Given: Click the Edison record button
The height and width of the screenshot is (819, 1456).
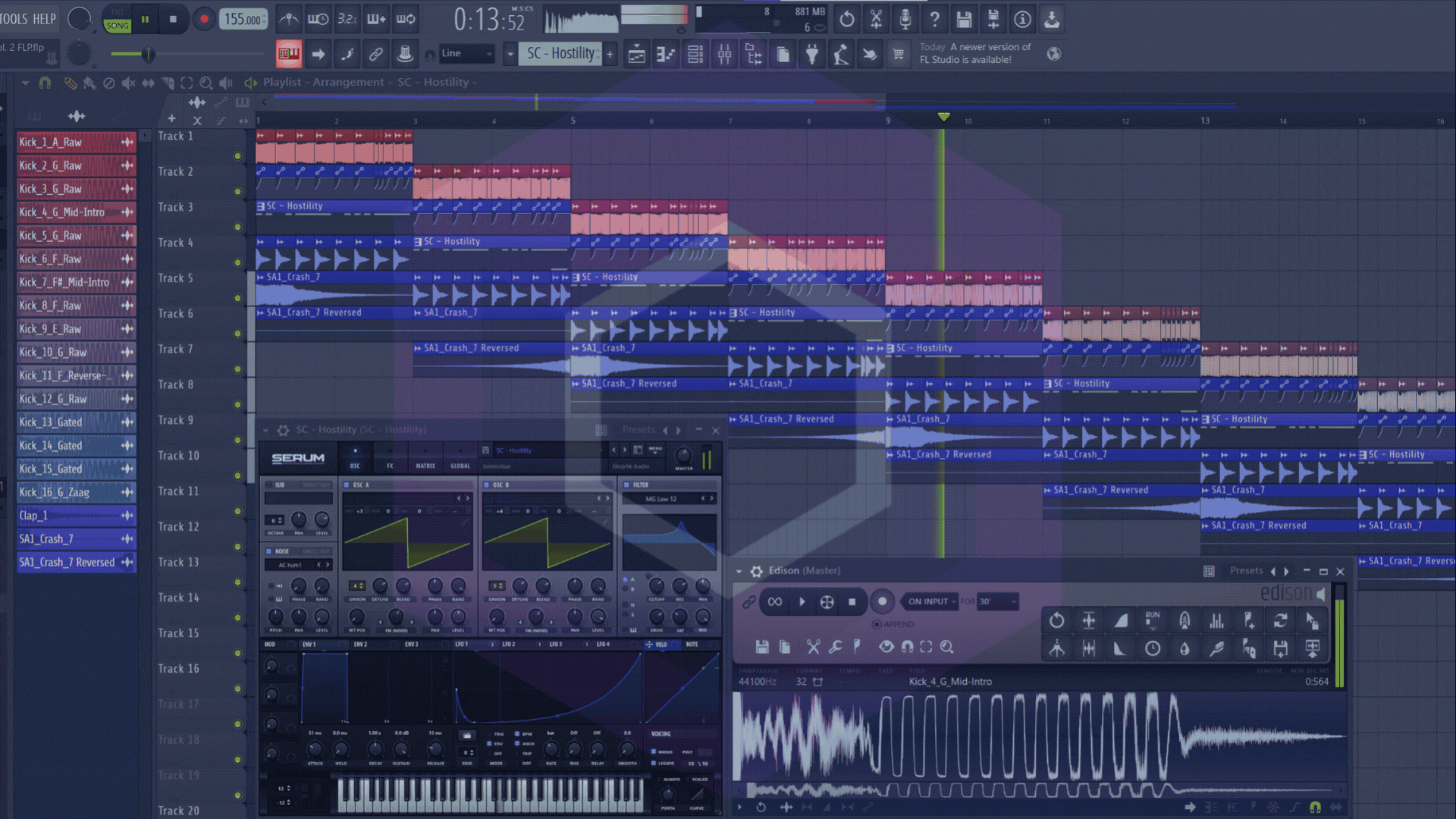Looking at the screenshot, I should click(x=881, y=601).
